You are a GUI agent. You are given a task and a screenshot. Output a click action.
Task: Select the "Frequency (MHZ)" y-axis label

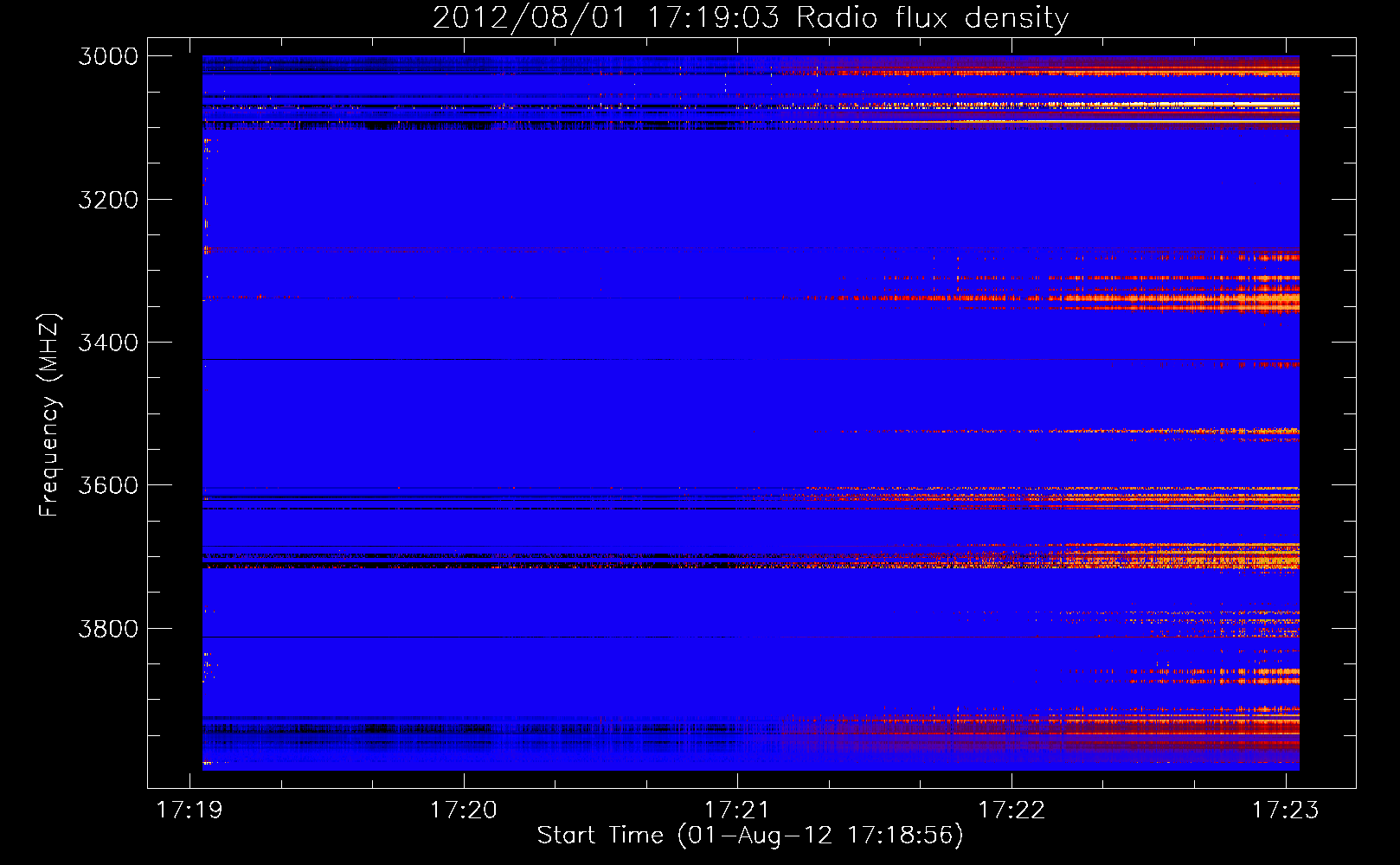pos(48,415)
